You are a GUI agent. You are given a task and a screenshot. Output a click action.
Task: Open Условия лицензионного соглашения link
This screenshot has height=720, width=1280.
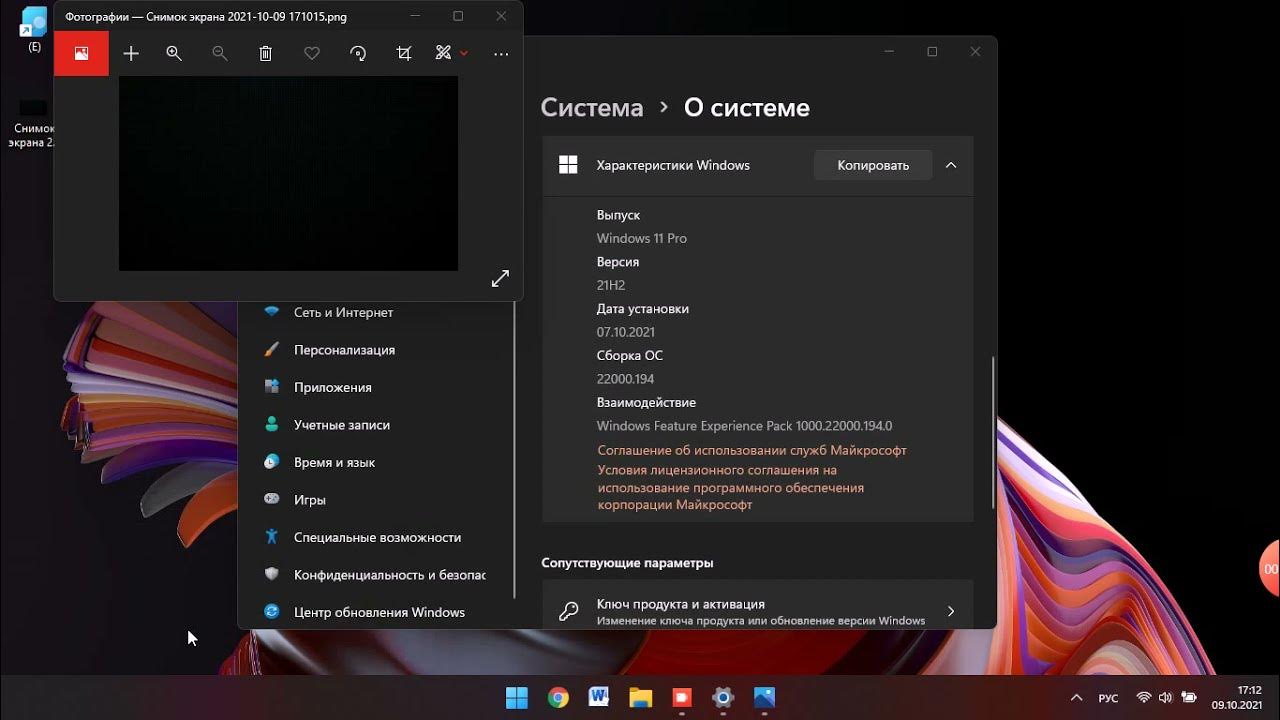[731, 488]
